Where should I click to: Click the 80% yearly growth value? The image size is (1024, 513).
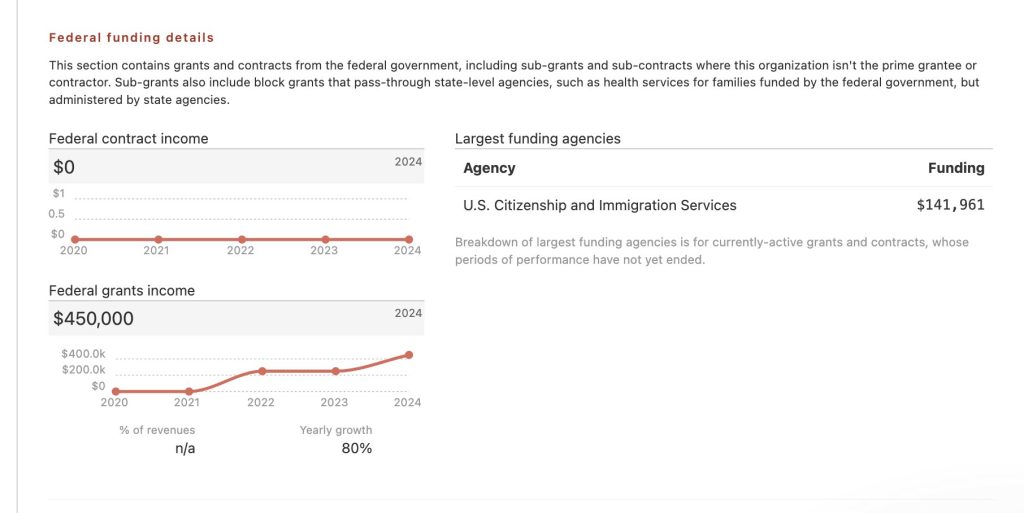(x=356, y=448)
